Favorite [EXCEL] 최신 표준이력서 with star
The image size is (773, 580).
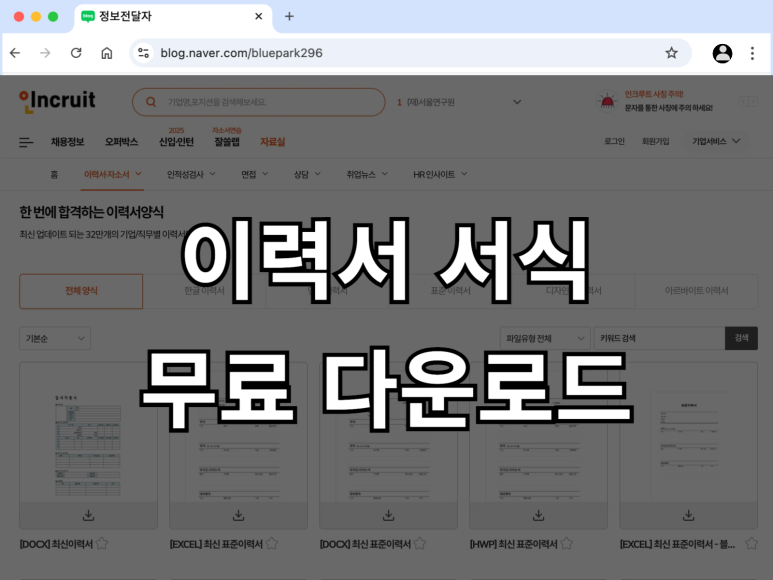[x=272, y=544]
